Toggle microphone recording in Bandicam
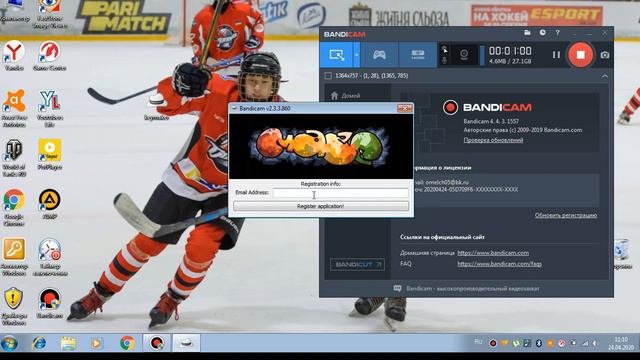The height and width of the screenshot is (360, 640). (444, 60)
